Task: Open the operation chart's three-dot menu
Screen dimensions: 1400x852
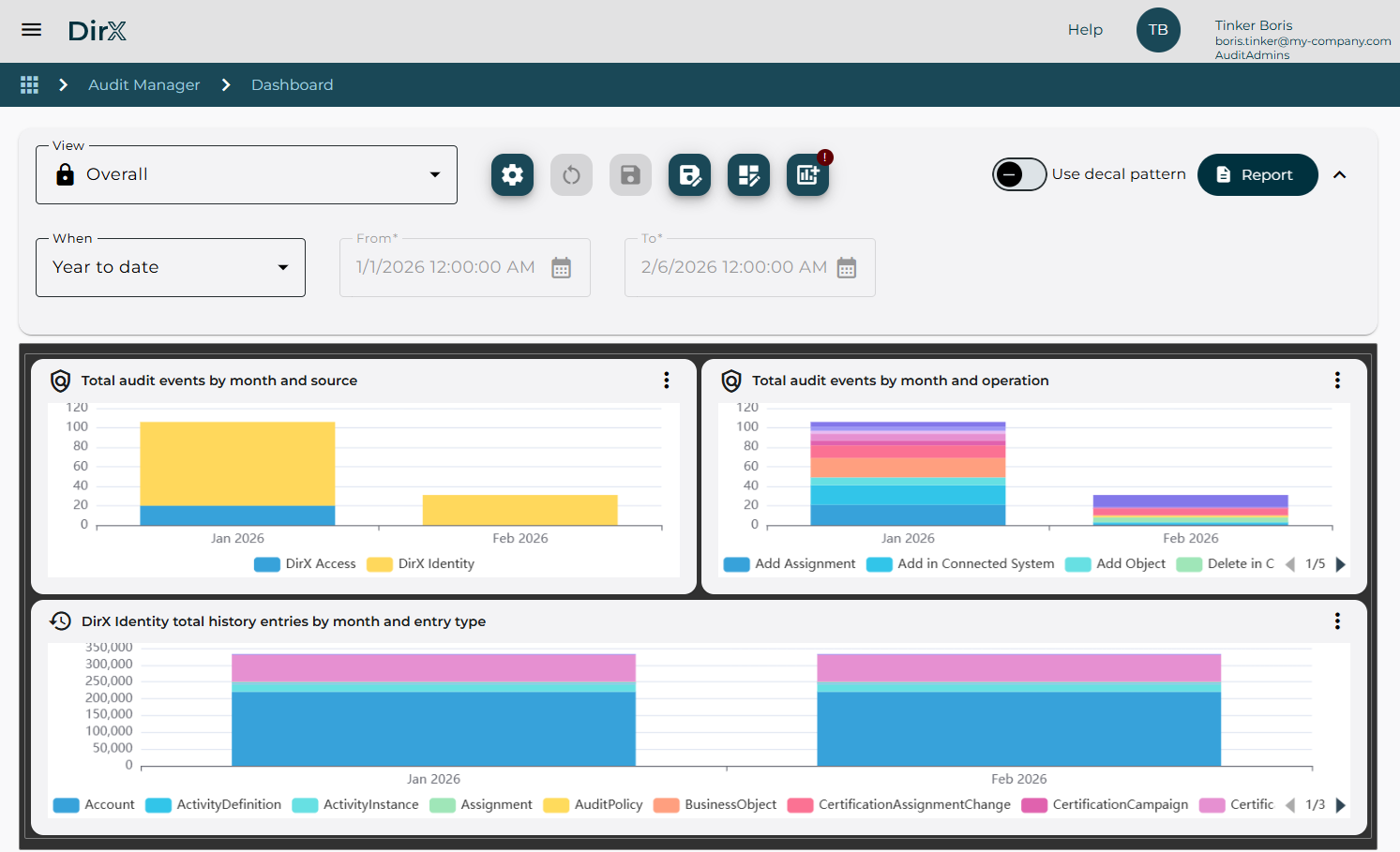Action: point(1337,380)
